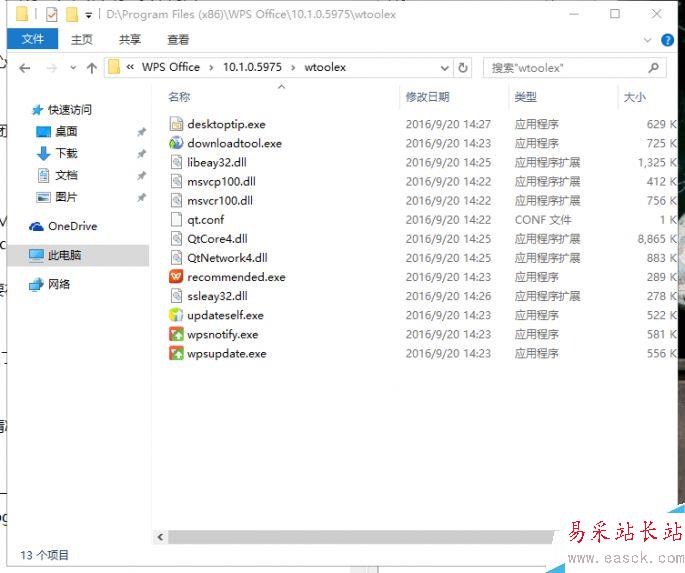Sort by 修改日期 column header
This screenshot has height=573, width=685.
(x=427, y=97)
